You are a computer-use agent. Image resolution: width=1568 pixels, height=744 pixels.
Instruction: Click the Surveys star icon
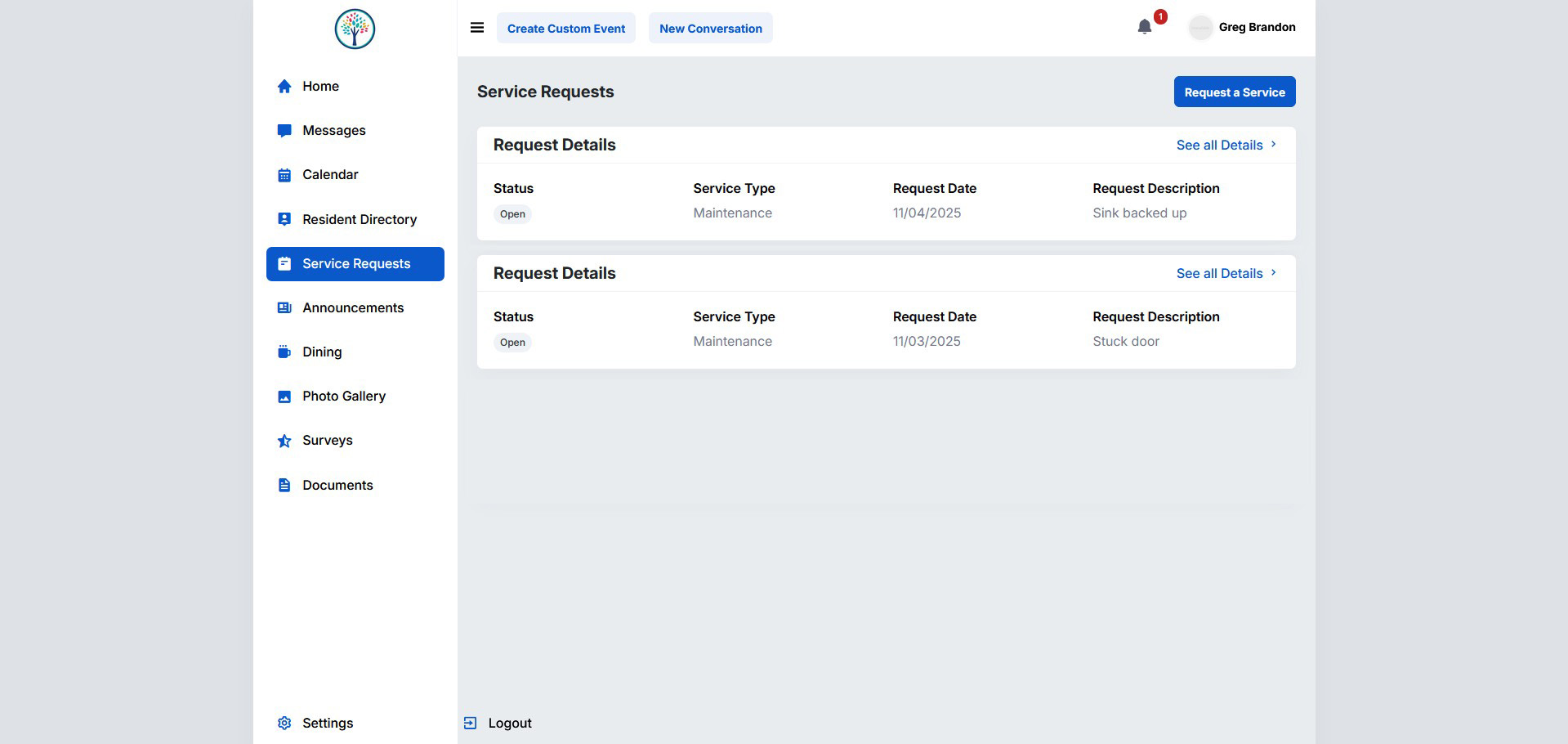tap(284, 441)
